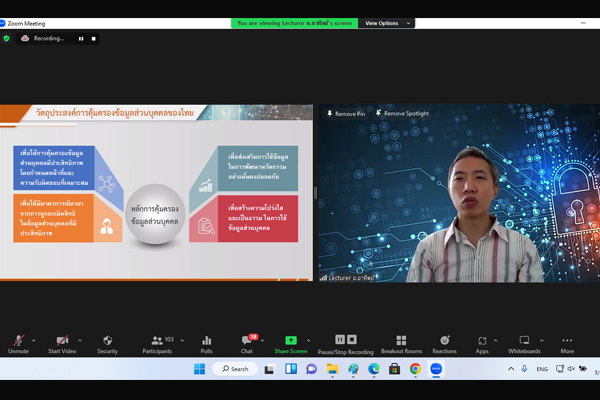600x400 pixels.
Task: Open share options arrow beside Share Screen
Action: coord(308,340)
